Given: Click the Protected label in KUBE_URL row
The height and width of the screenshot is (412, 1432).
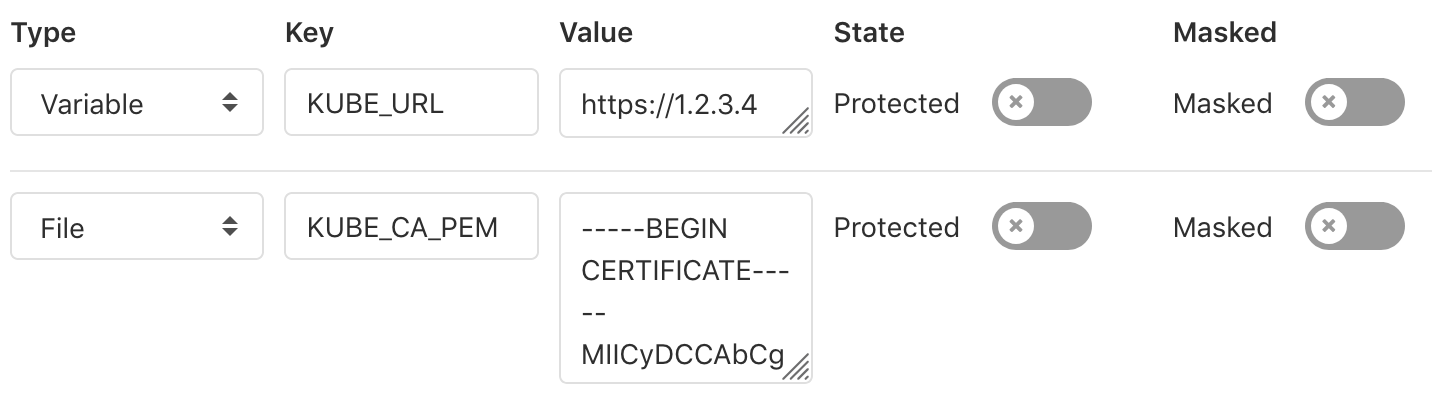Looking at the screenshot, I should 896,103.
